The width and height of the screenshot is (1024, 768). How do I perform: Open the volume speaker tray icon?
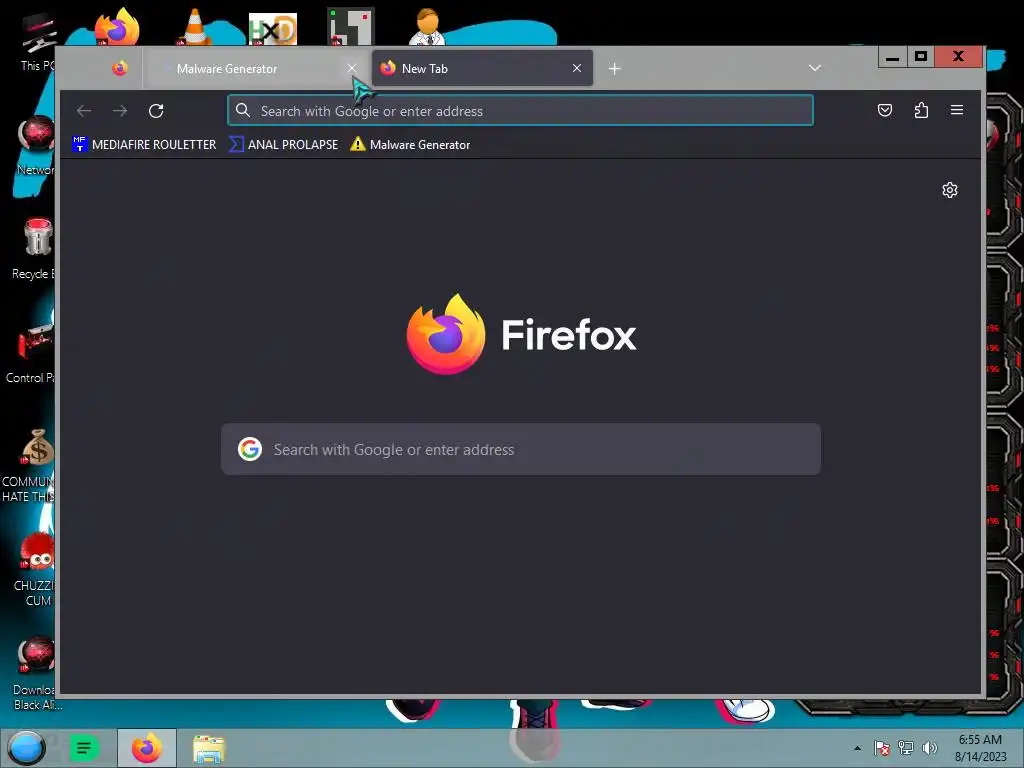929,748
